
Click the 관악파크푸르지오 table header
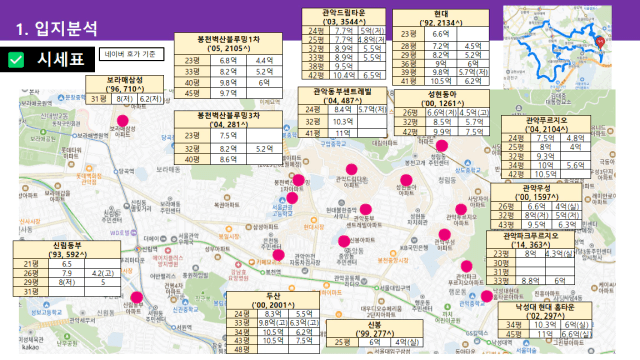click(531, 240)
